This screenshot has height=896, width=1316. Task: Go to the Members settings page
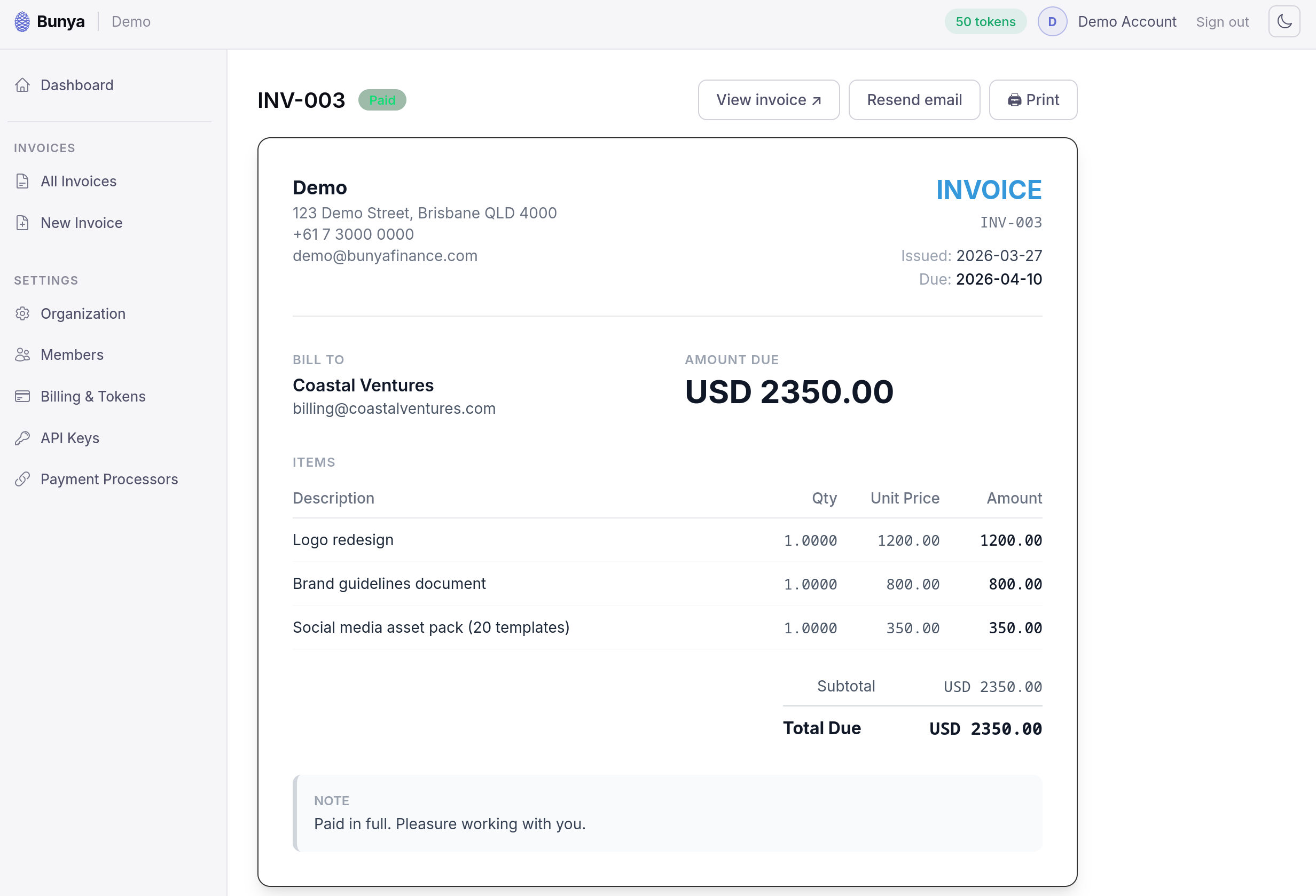[x=72, y=355]
